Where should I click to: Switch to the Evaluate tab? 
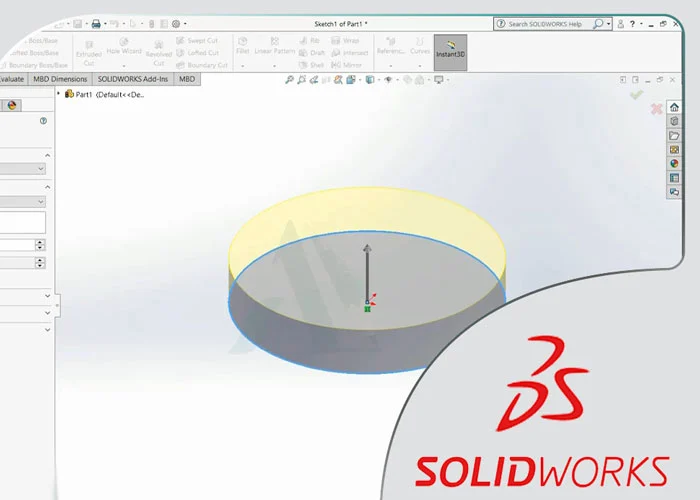click(x=12, y=79)
